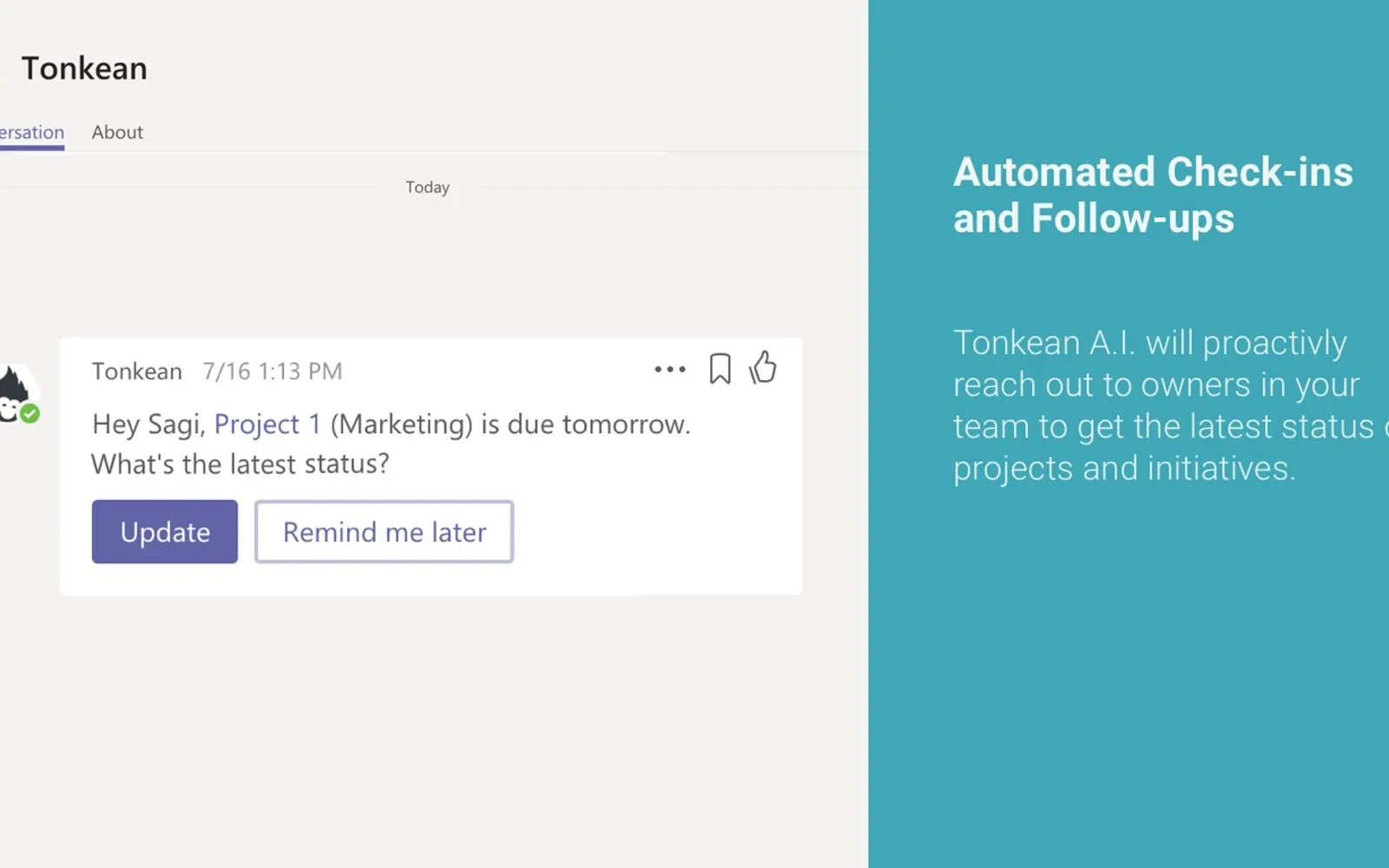Click the Today date separator

click(427, 187)
